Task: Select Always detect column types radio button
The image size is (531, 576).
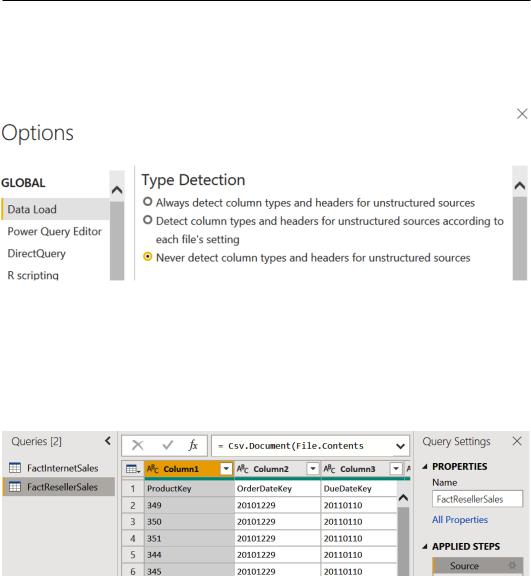Action: coord(148,202)
